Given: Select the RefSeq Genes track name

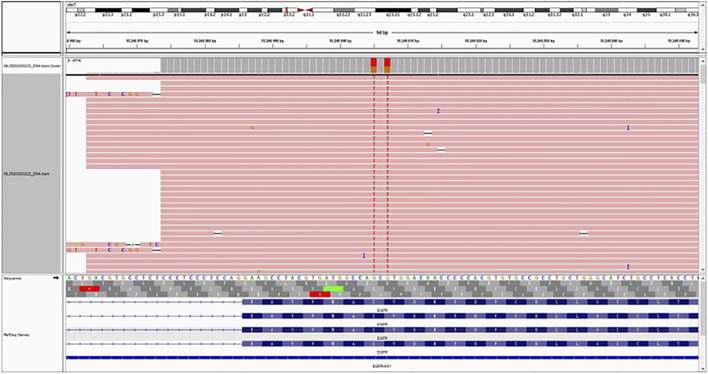Looking at the screenshot, I should (16, 335).
